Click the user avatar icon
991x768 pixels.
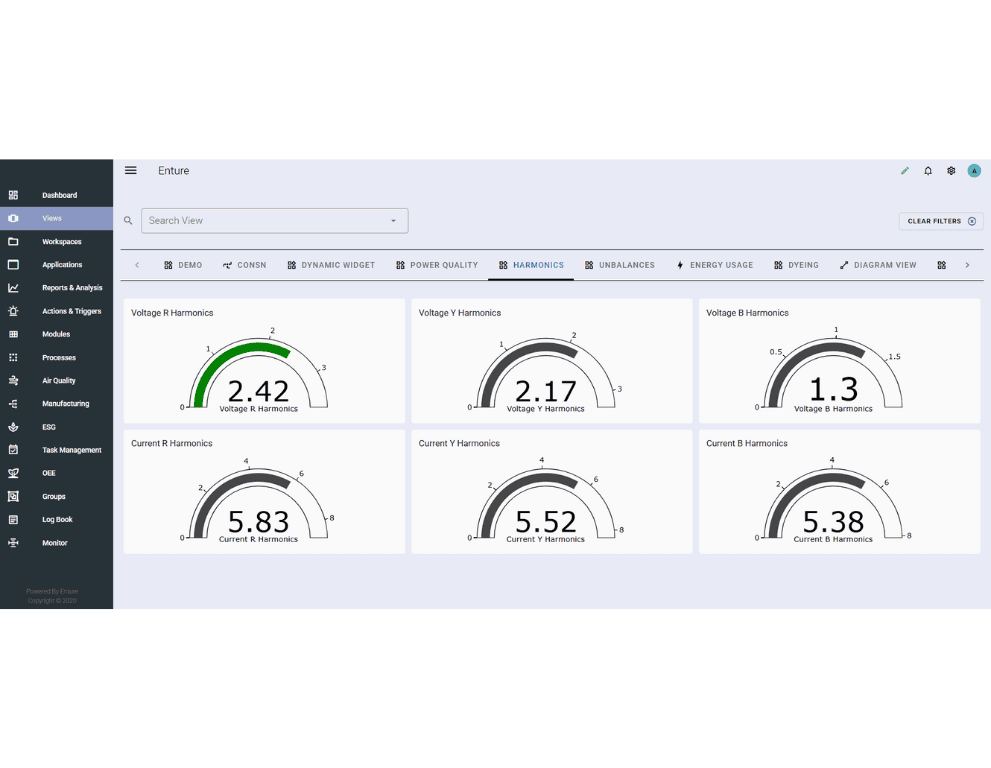coord(974,171)
